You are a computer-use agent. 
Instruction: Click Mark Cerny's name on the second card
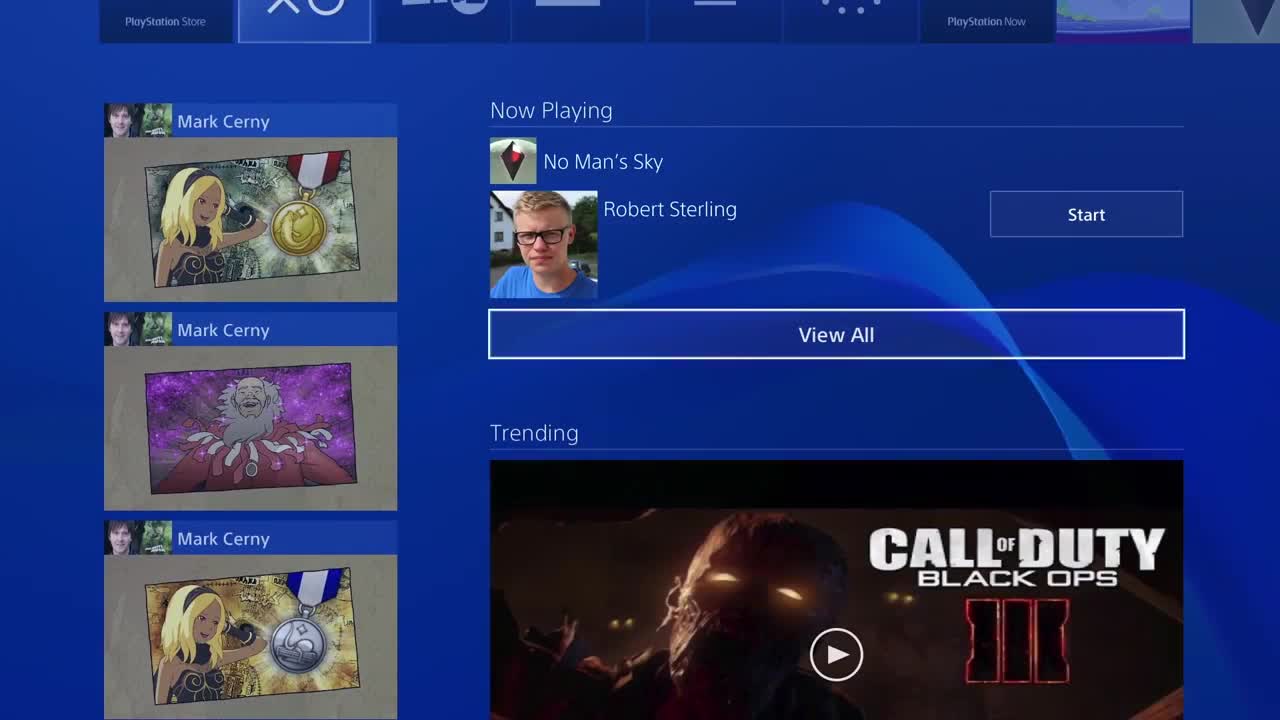[x=222, y=330]
